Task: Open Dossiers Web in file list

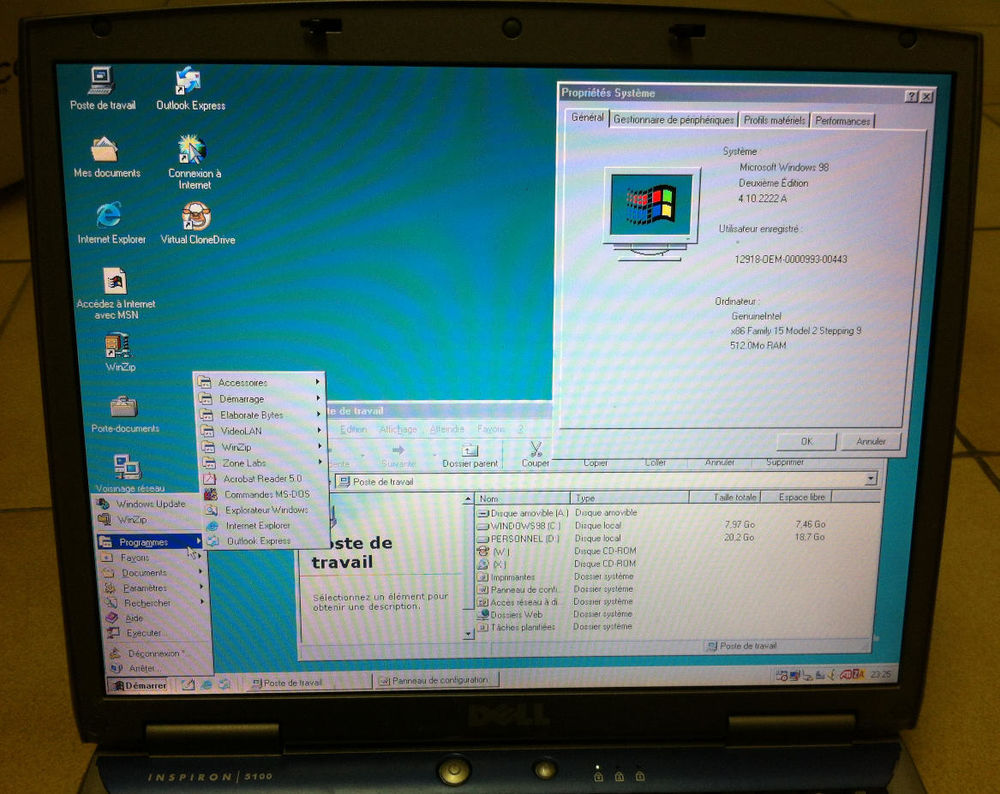Action: 510,615
